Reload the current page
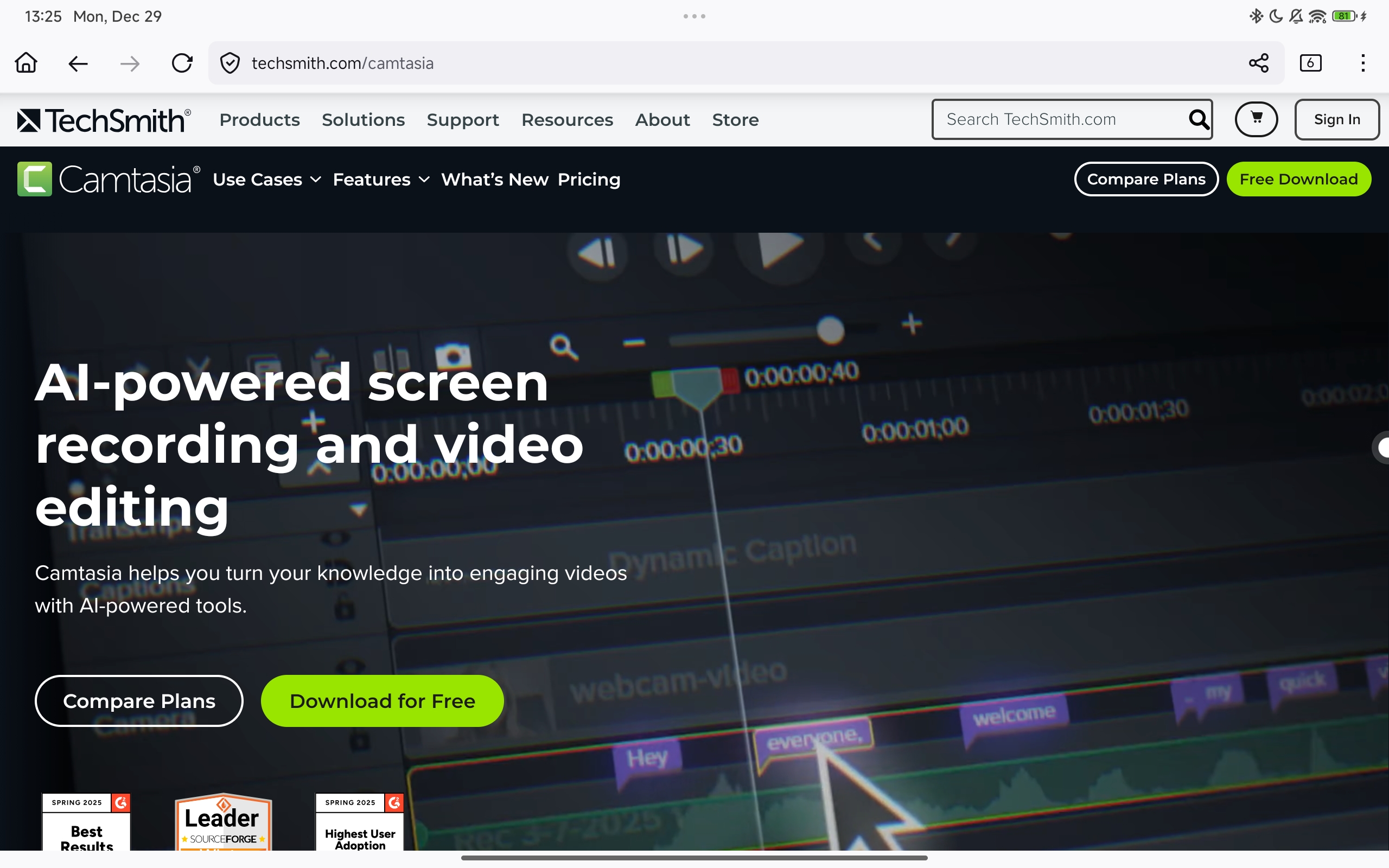The image size is (1389, 868). point(181,62)
